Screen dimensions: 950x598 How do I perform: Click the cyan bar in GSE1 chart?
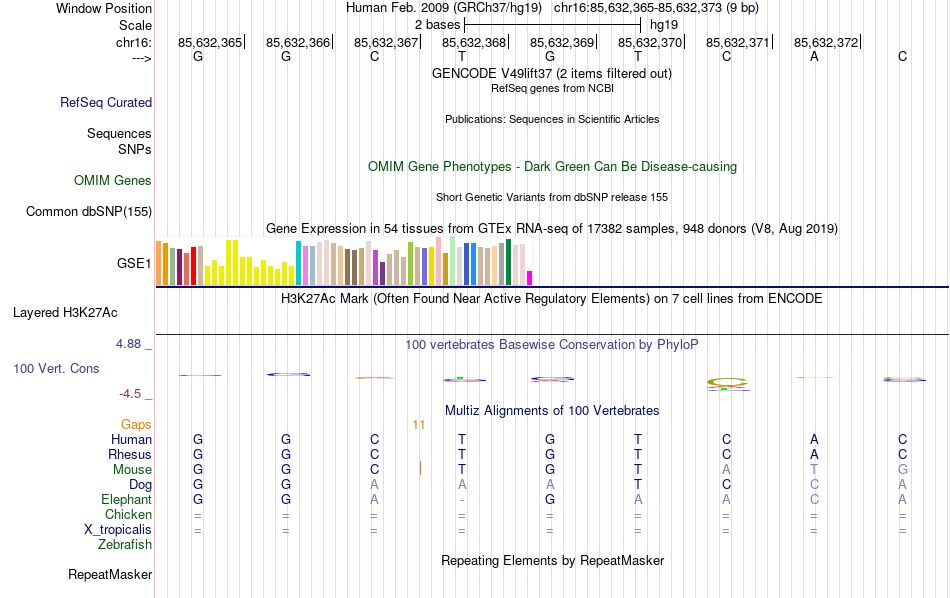[299, 263]
